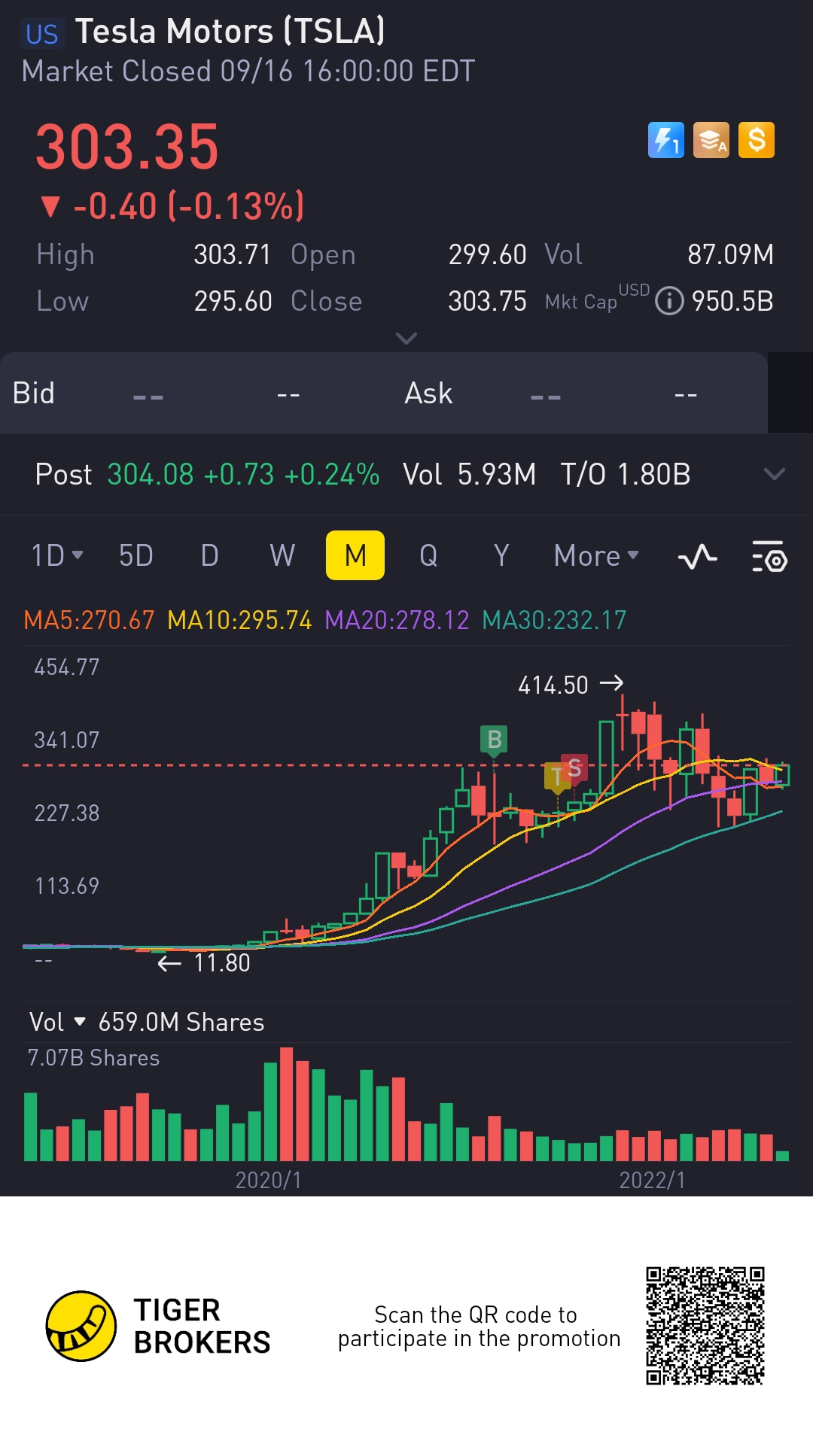Tap the T/O 1.80B turnover value

pyautogui.click(x=626, y=474)
